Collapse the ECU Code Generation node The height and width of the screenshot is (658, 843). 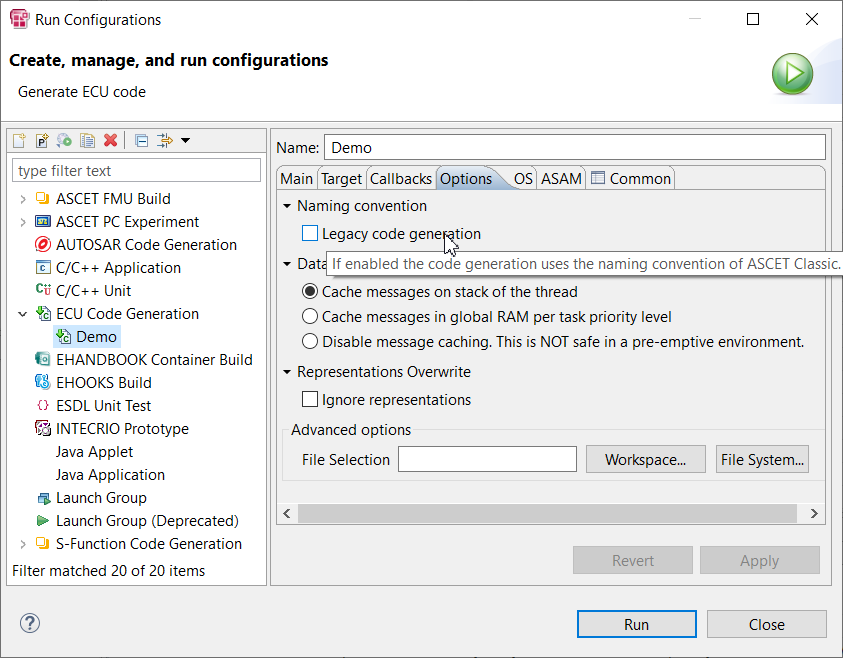(22, 314)
